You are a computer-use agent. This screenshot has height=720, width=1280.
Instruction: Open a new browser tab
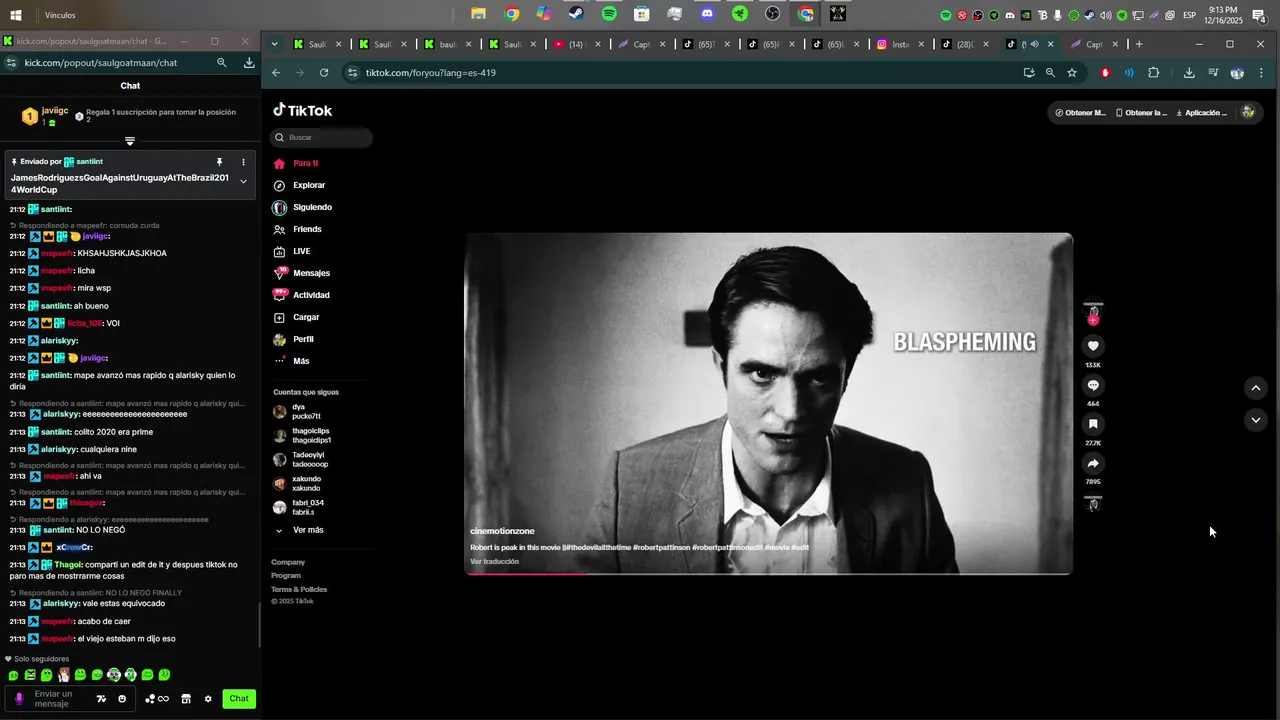pyautogui.click(x=1139, y=44)
